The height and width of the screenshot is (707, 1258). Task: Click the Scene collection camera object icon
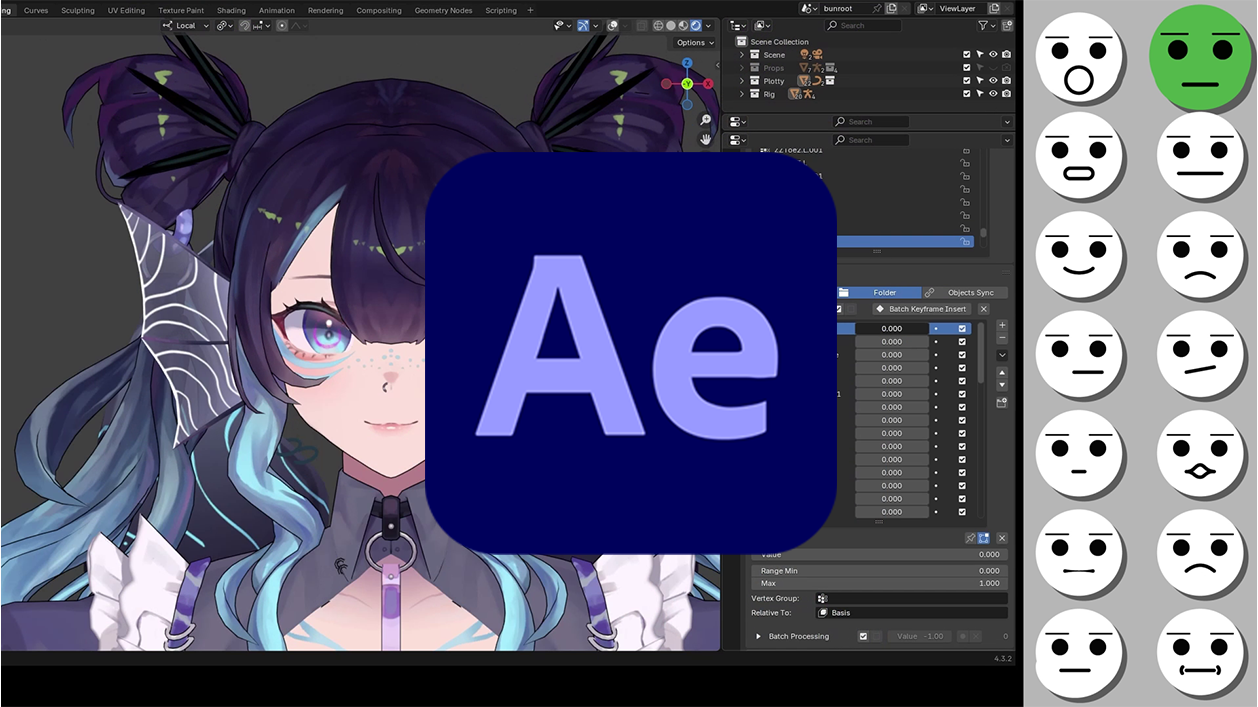(818, 55)
